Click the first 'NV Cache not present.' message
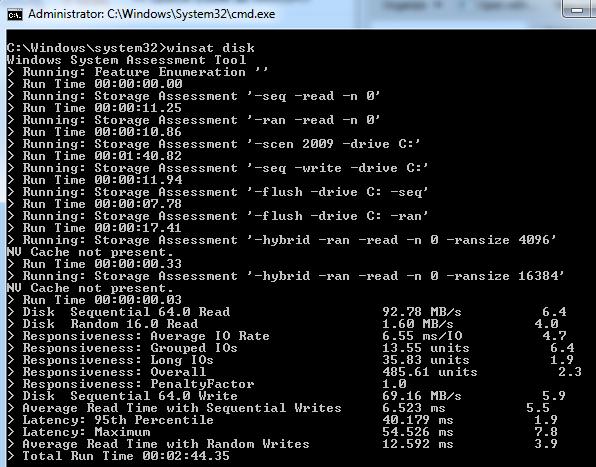 tap(90, 252)
